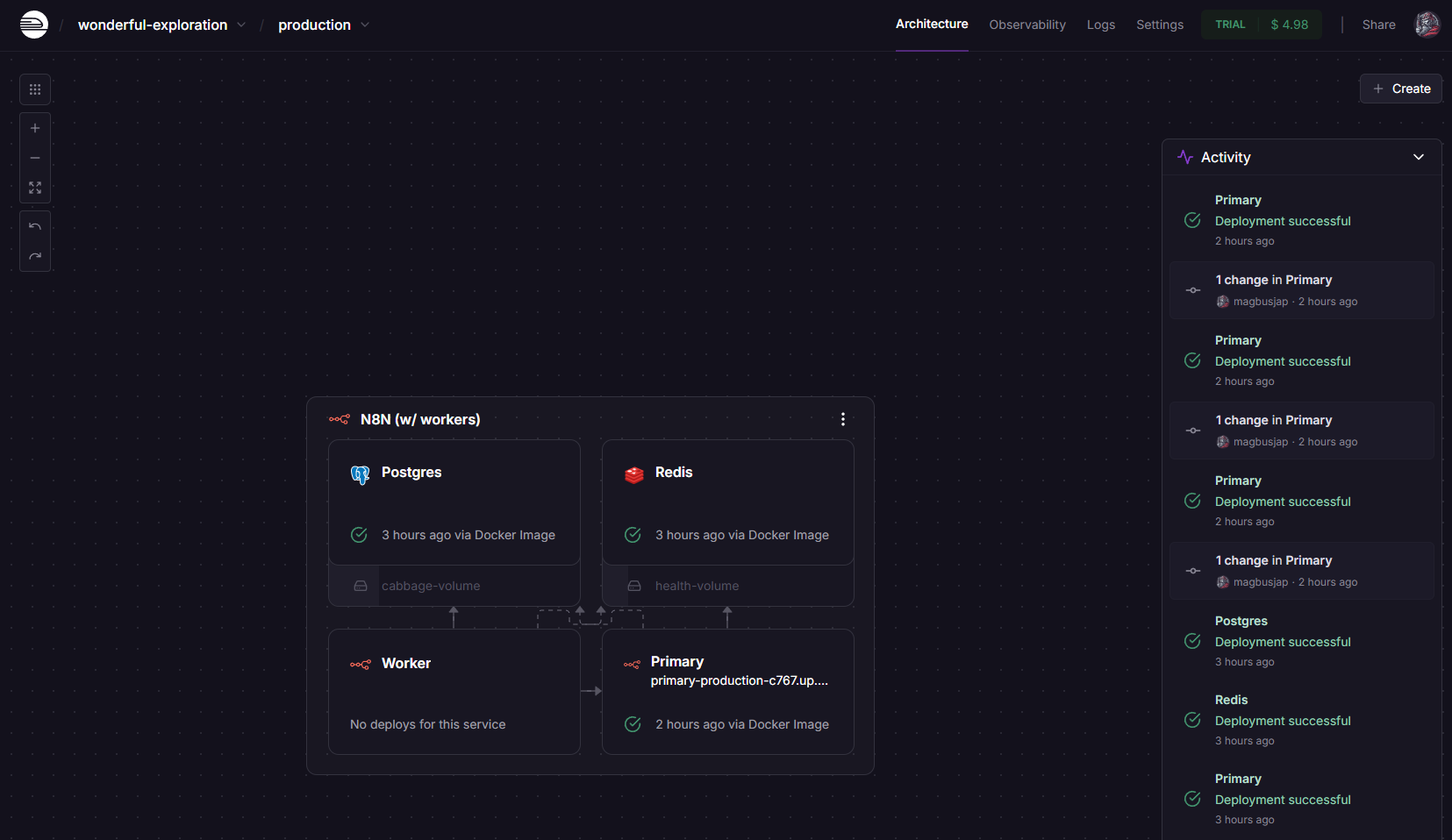Switch to the Architecture tab
The image size is (1452, 840).
tap(932, 24)
